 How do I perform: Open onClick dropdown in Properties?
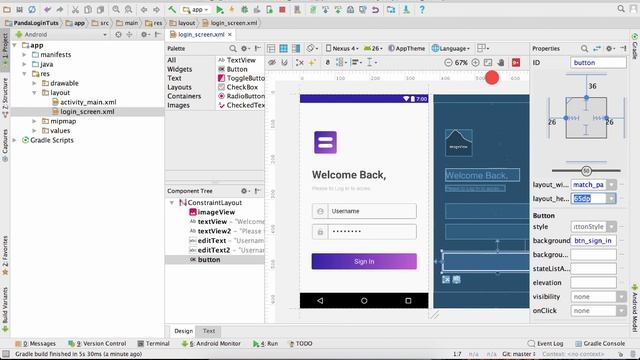click(x=621, y=311)
